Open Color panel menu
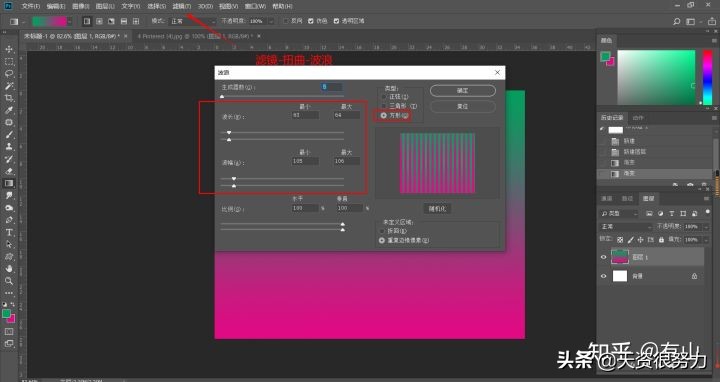Screen dimensions: 720x382 [714, 40]
